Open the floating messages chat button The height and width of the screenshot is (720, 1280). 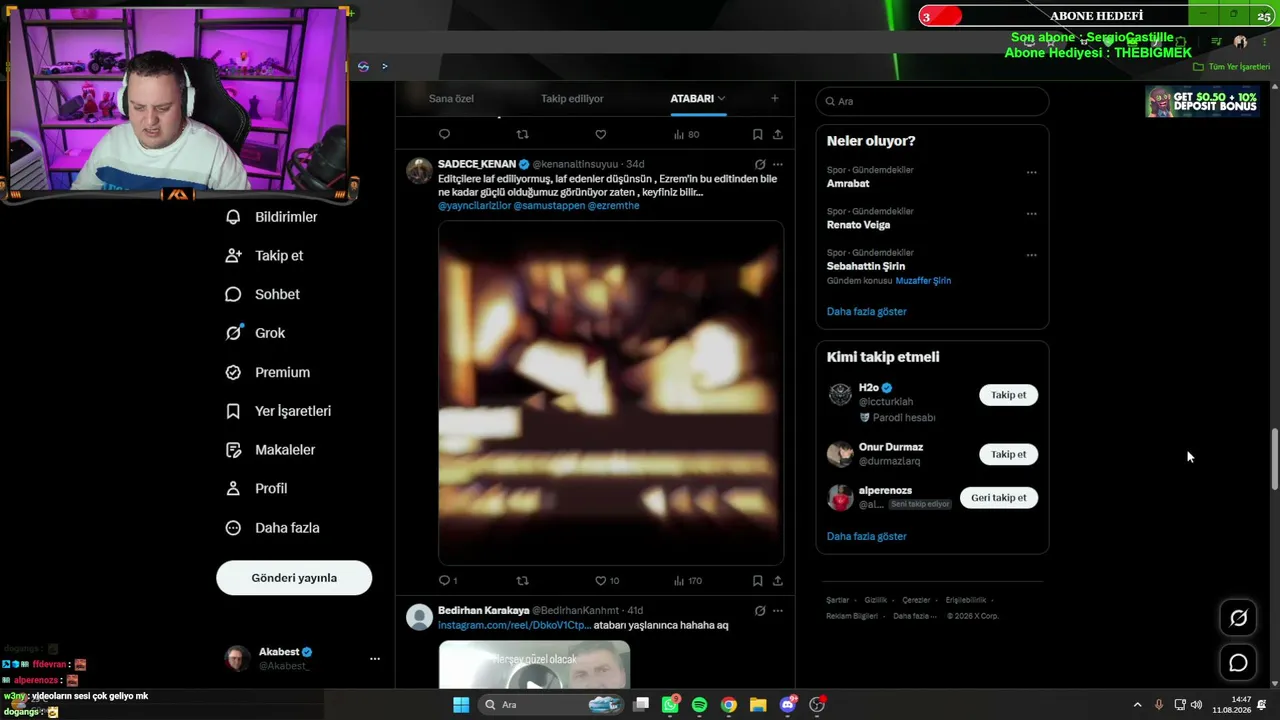click(1238, 662)
